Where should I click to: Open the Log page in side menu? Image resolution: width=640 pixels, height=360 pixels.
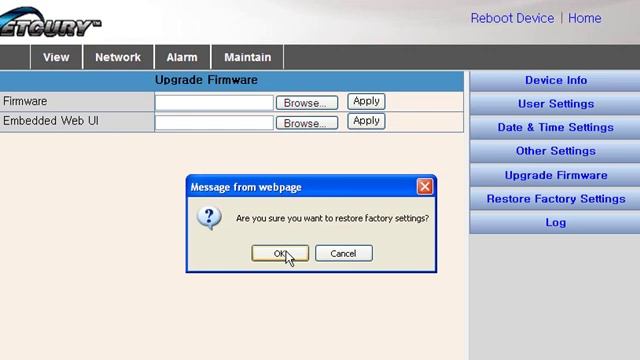pyautogui.click(x=556, y=223)
